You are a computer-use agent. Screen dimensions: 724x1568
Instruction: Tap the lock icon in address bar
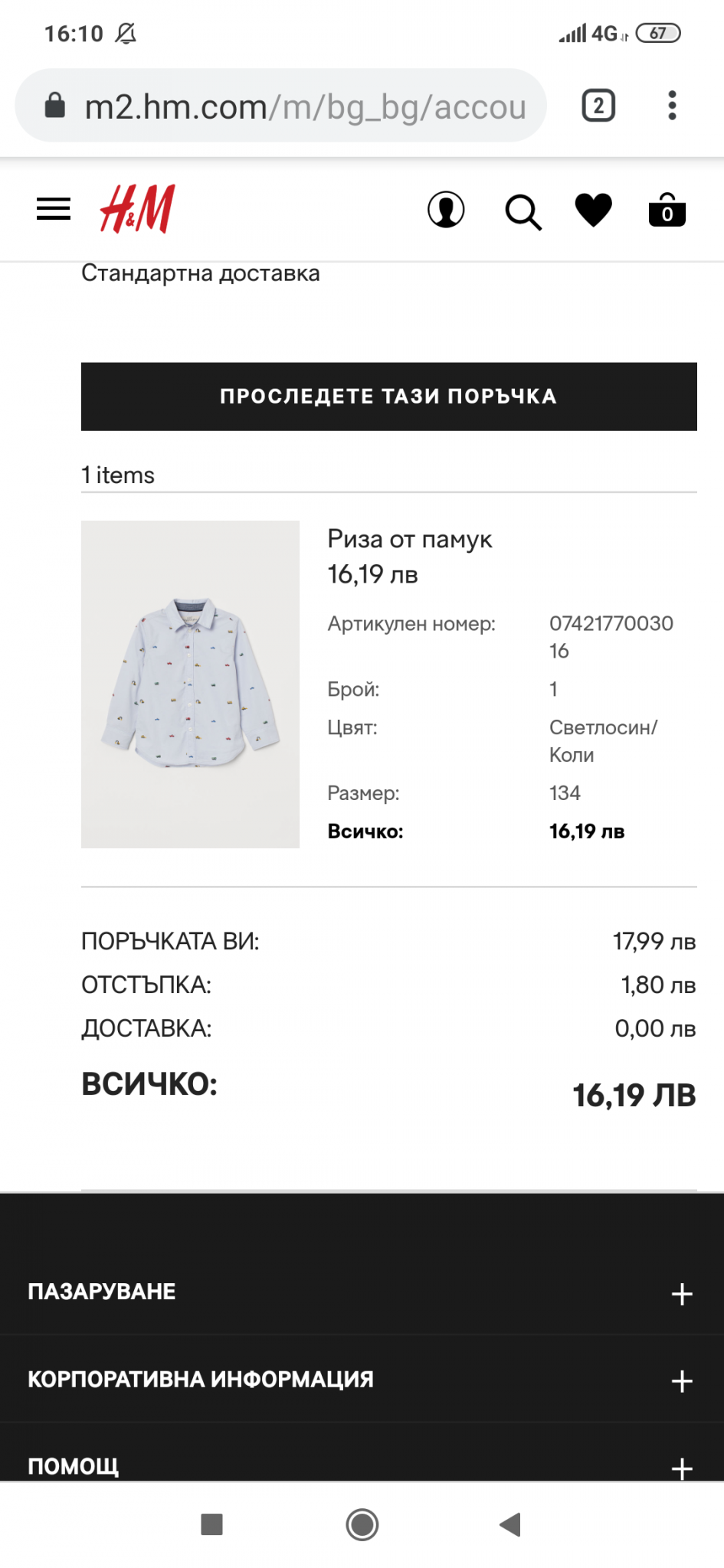click(x=55, y=106)
